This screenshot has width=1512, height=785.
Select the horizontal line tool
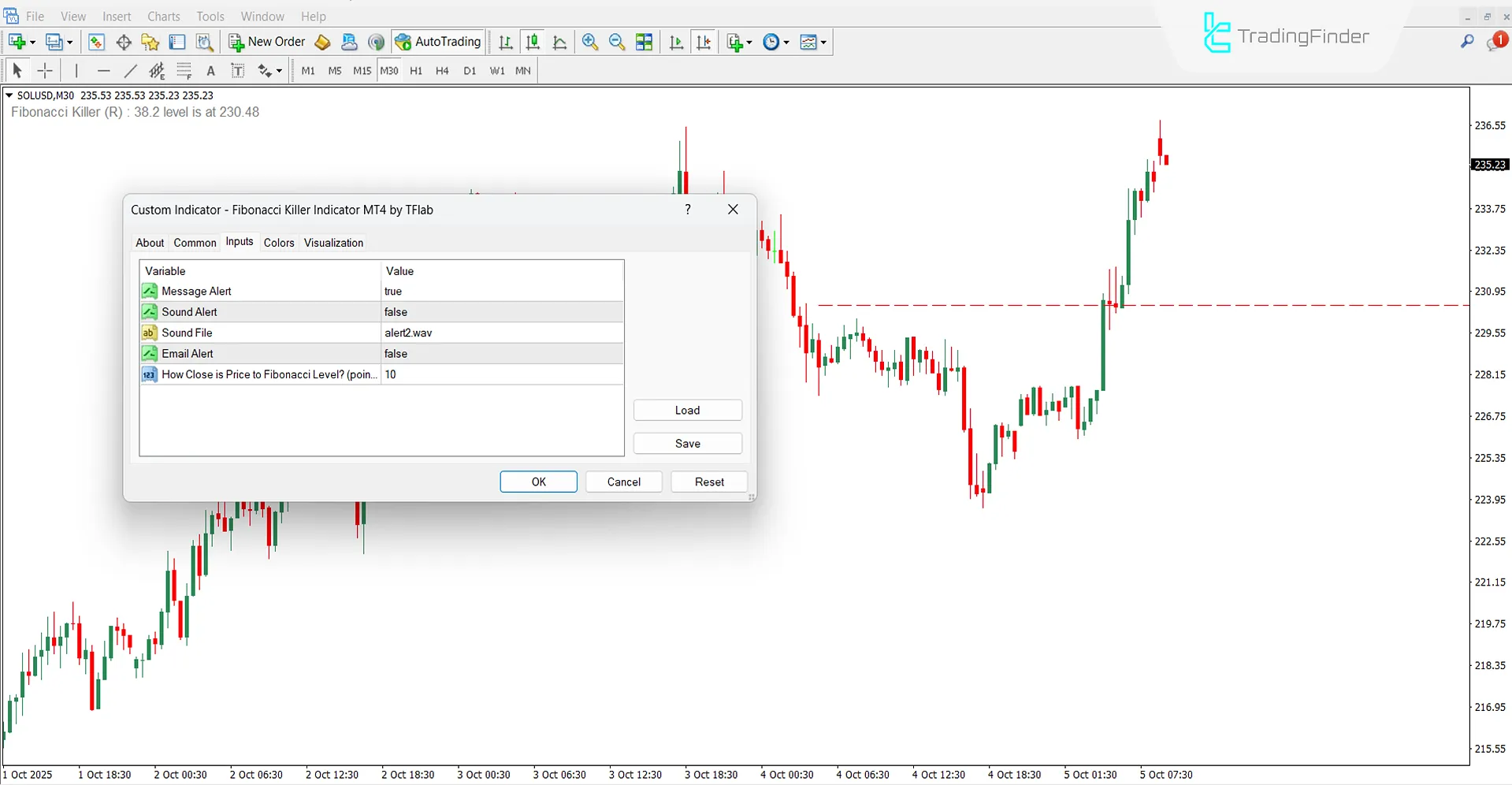coord(103,70)
